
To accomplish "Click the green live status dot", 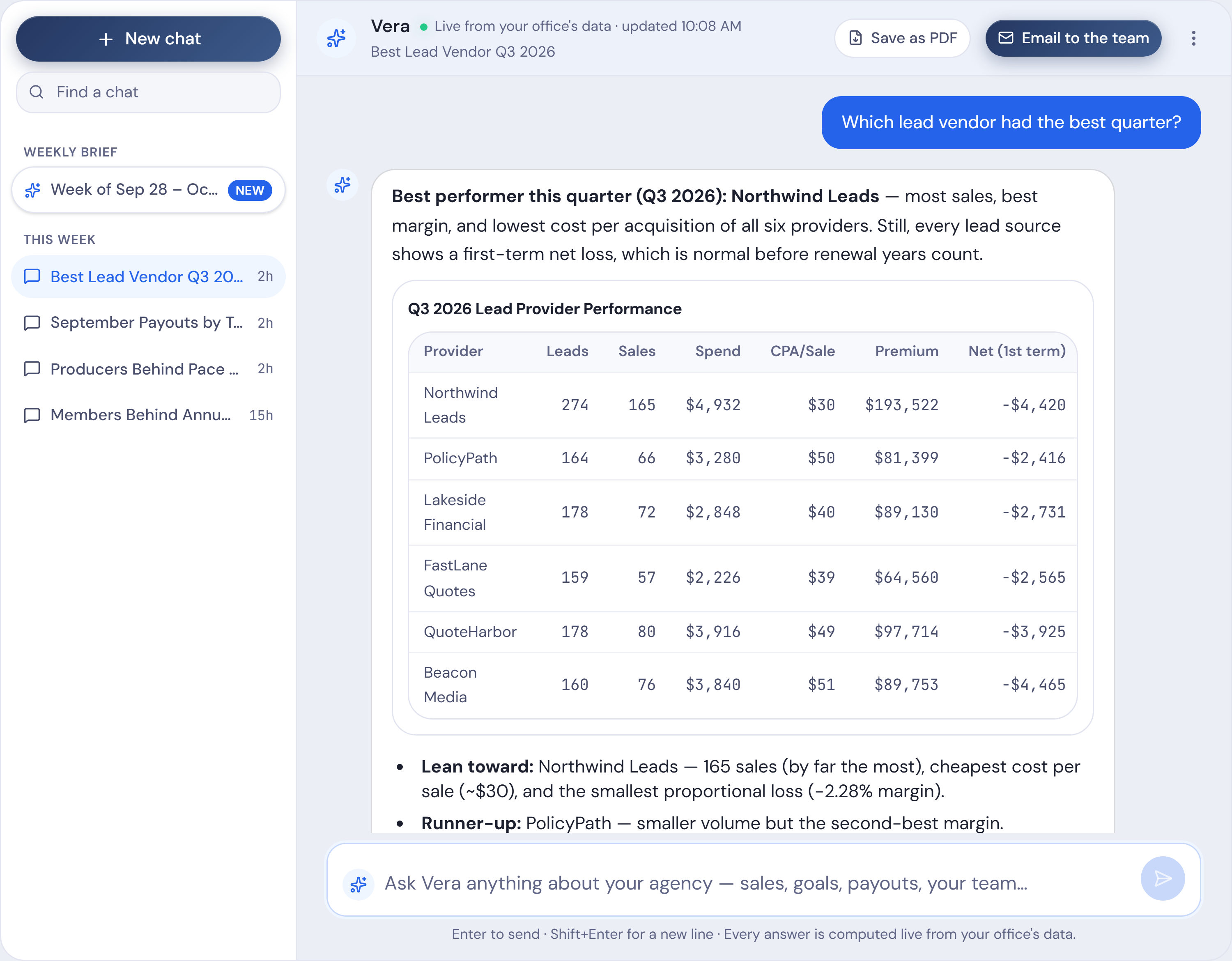I will (x=424, y=27).
